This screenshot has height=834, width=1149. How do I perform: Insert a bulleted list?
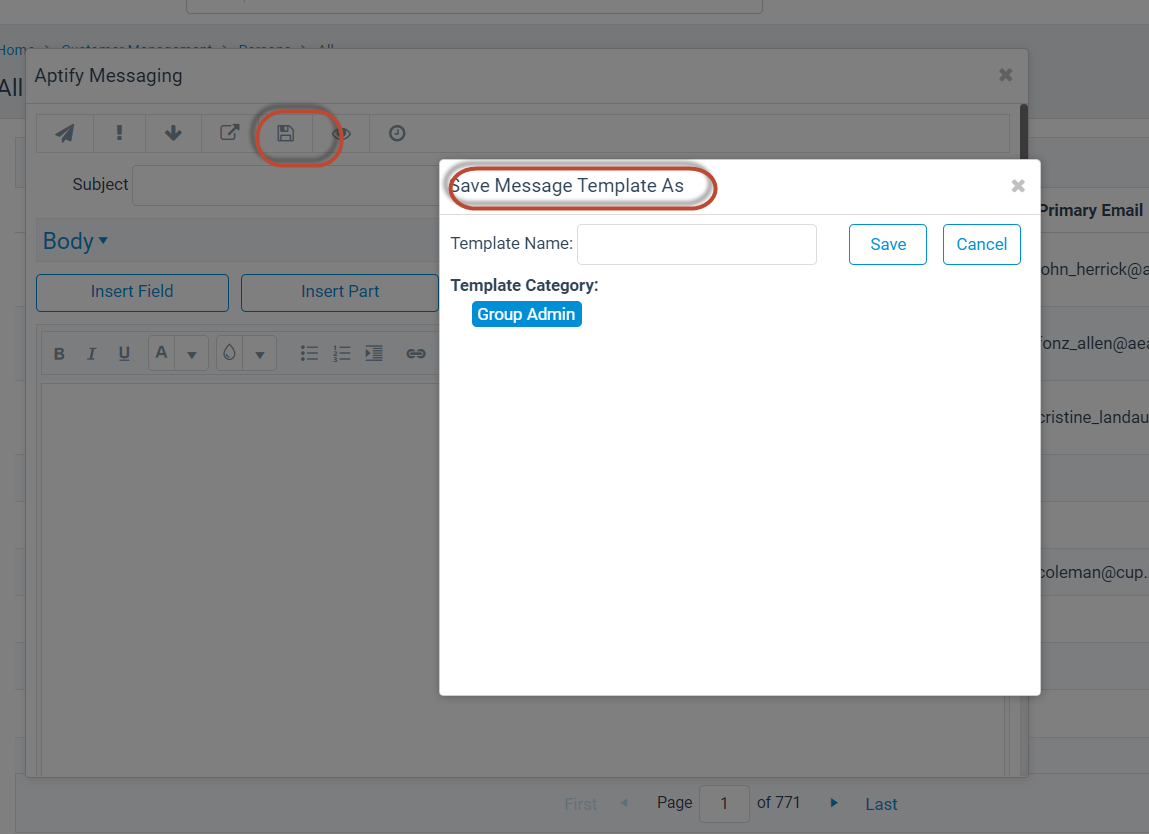click(309, 354)
